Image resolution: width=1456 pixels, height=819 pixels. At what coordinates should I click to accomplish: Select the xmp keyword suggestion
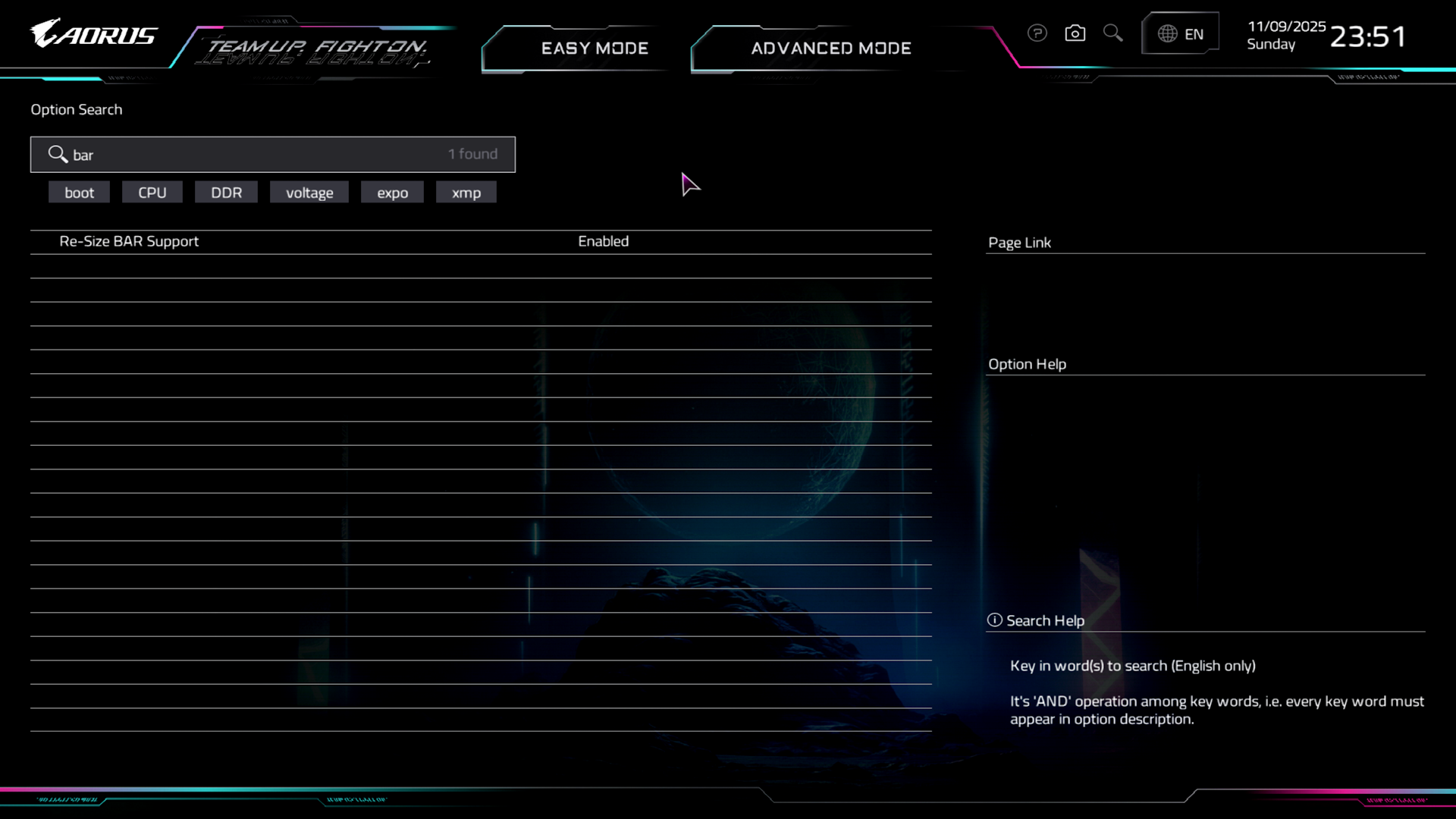click(x=466, y=193)
